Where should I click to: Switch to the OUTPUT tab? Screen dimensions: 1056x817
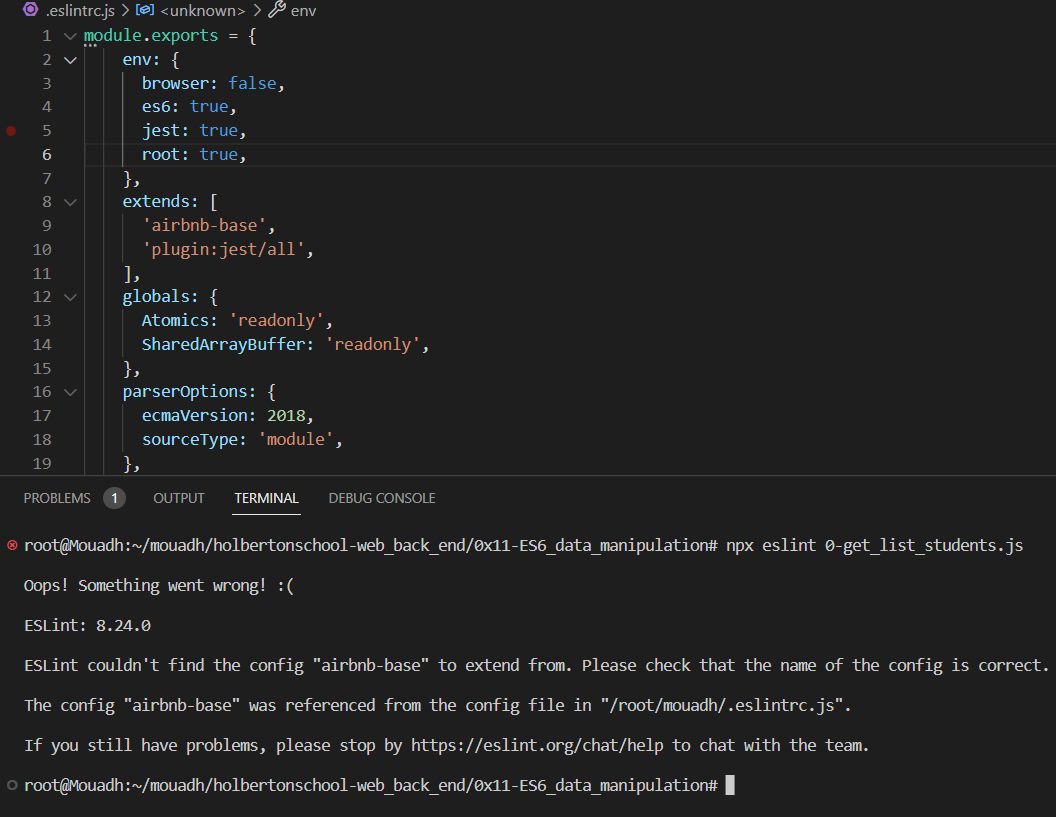click(178, 497)
